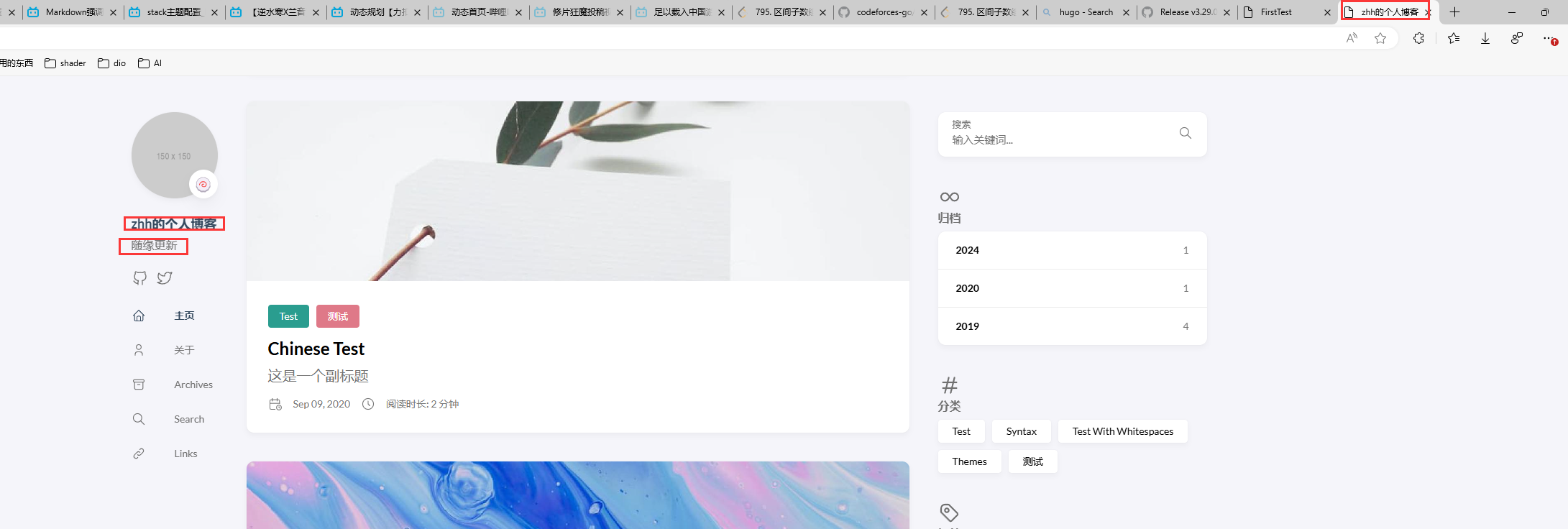Open the Chinese Test article title
The image size is (1568, 529).
coord(316,349)
